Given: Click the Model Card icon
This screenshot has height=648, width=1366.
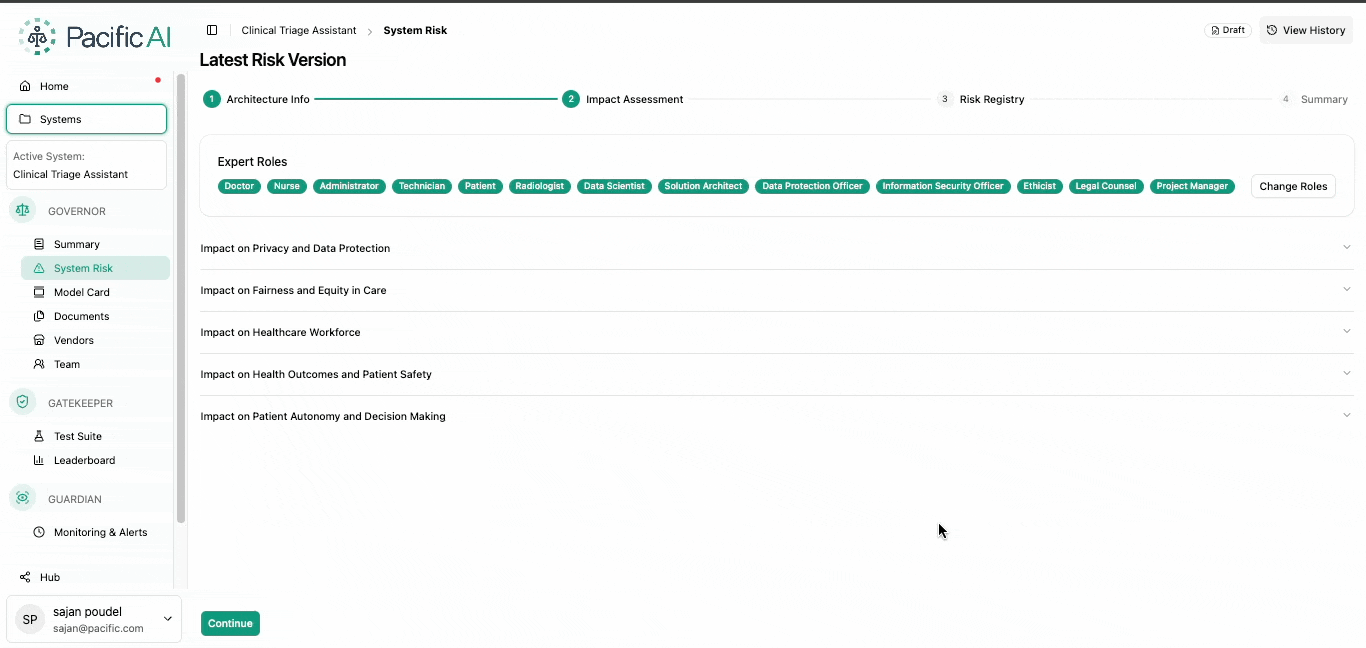Looking at the screenshot, I should coord(39,292).
